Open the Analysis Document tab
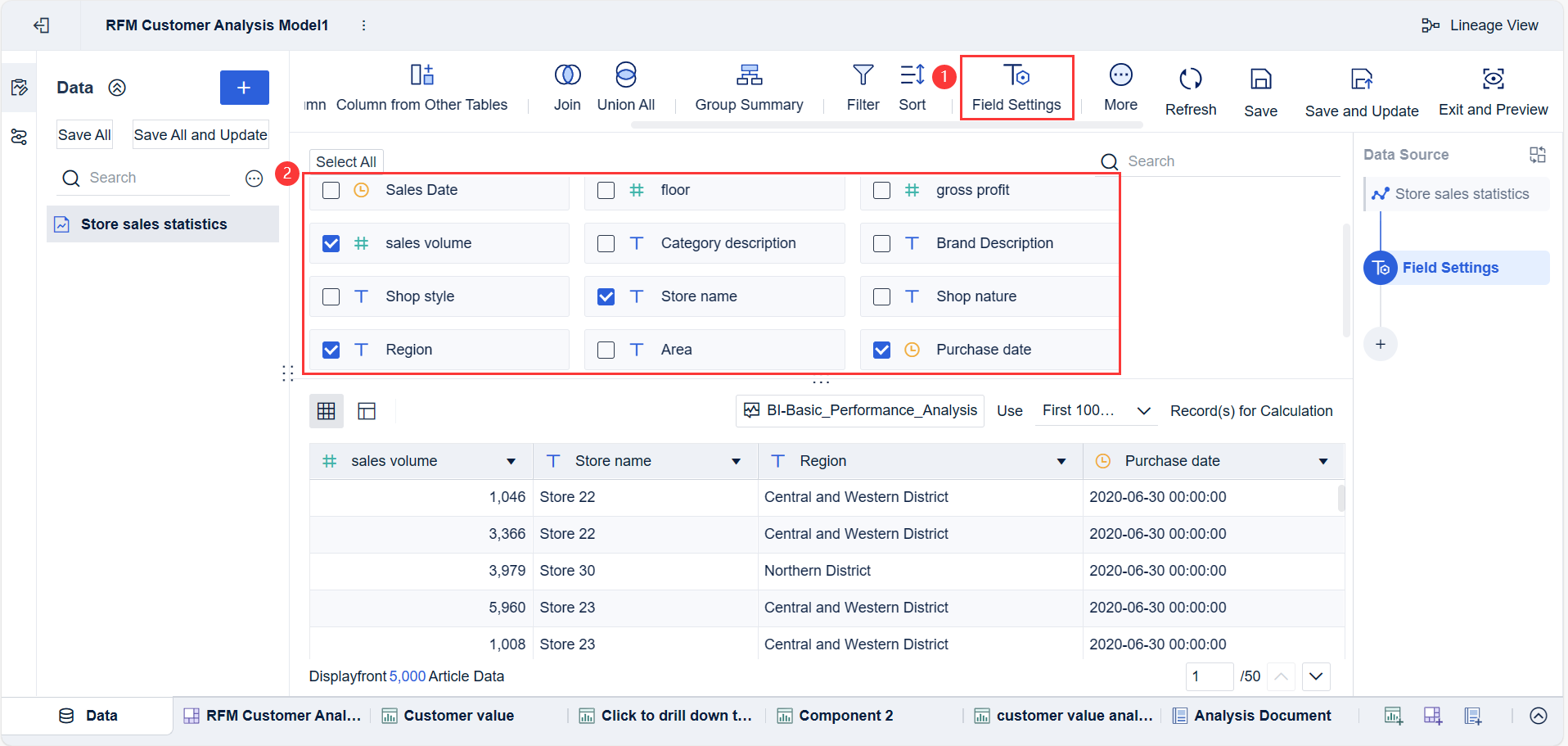This screenshot has width=1568, height=746. click(x=1261, y=715)
